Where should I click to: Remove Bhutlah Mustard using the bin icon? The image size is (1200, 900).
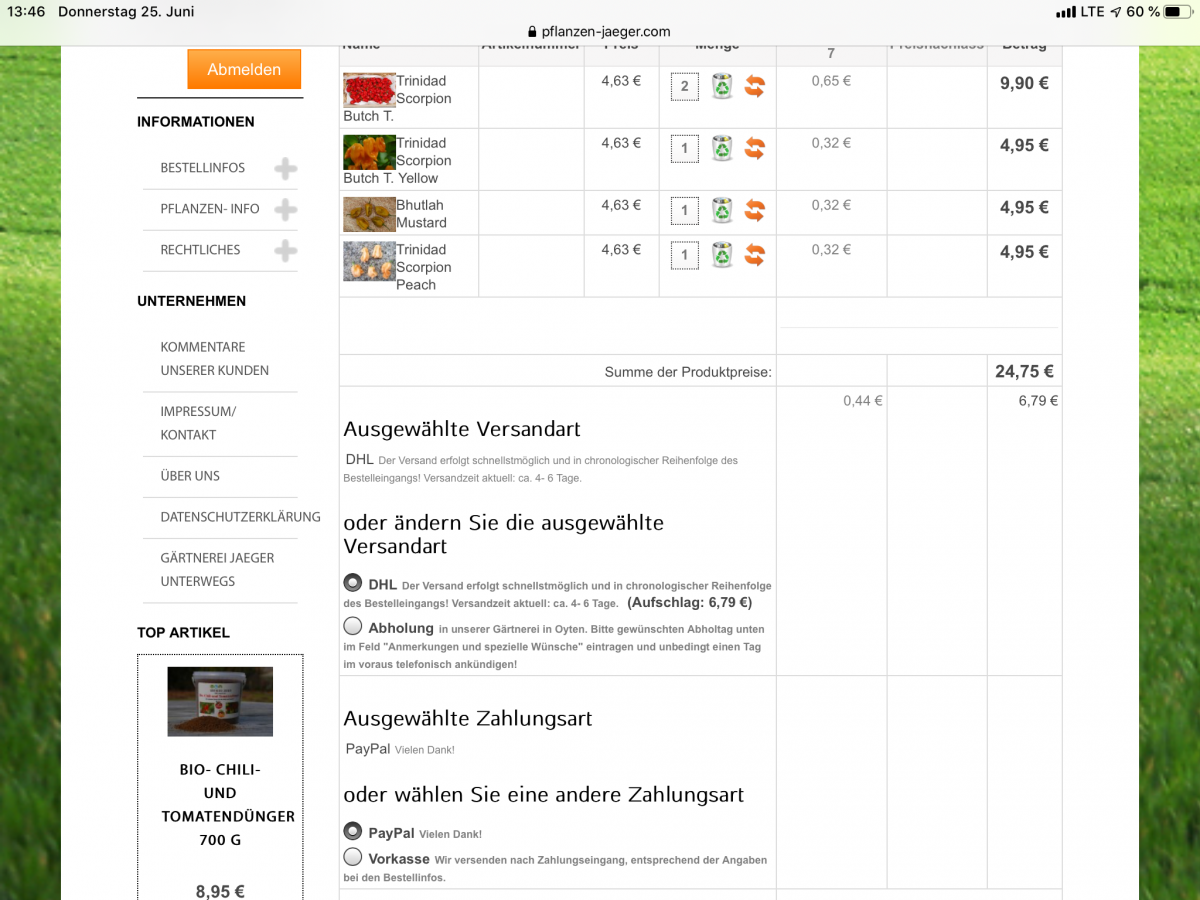(722, 211)
